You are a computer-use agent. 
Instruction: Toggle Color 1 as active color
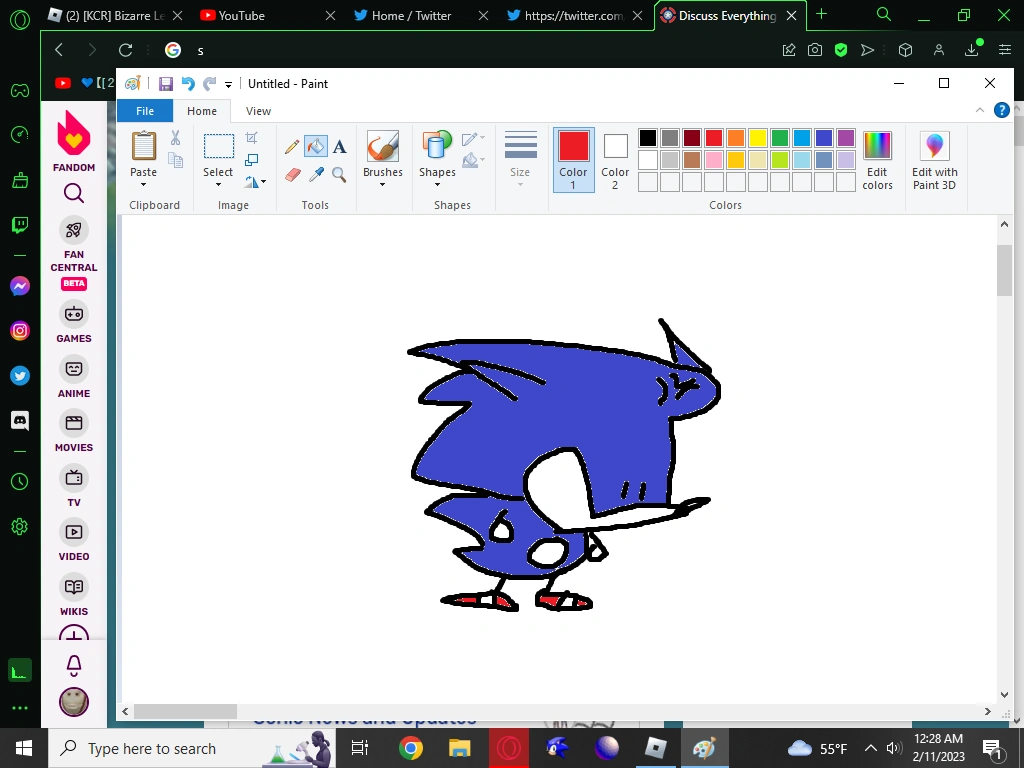(573, 159)
